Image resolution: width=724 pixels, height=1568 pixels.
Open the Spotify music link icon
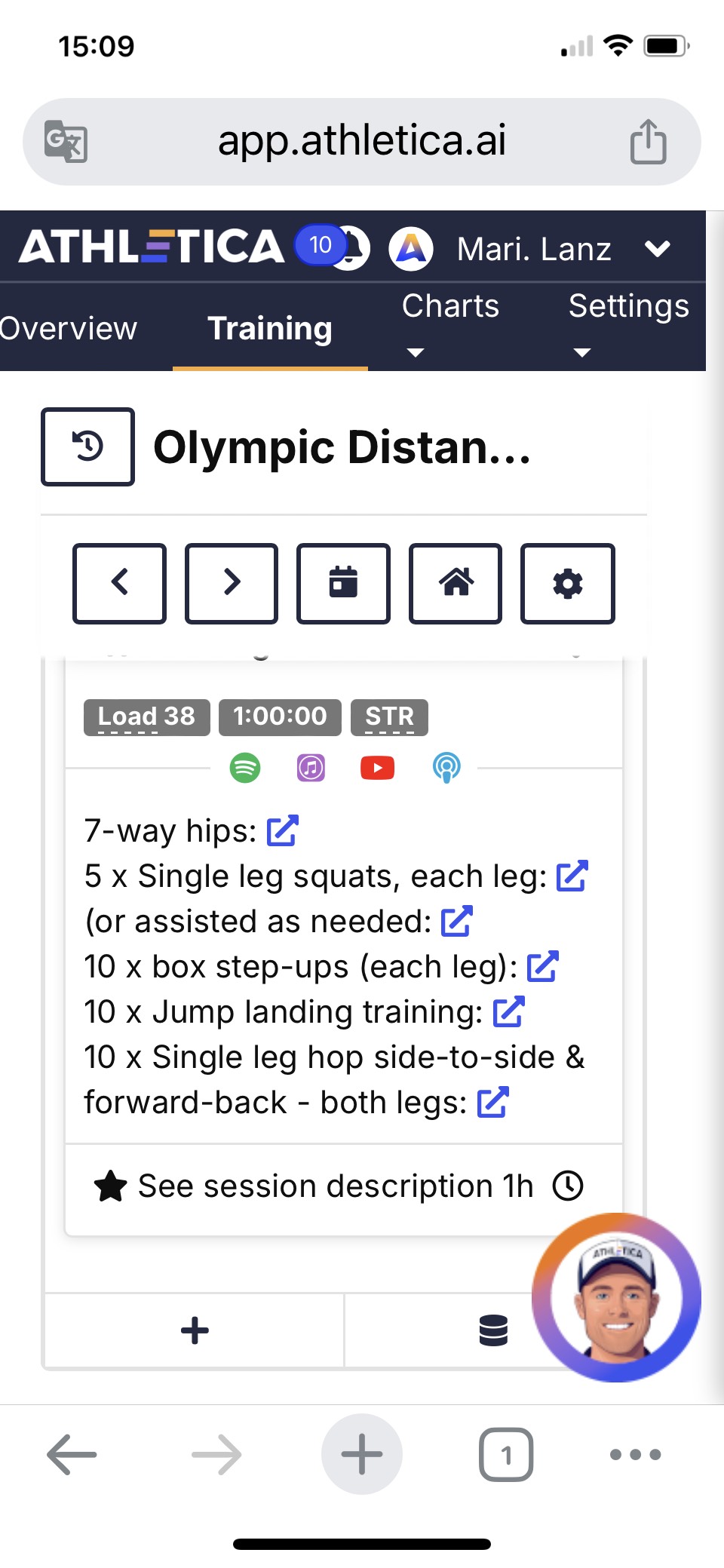tap(245, 768)
